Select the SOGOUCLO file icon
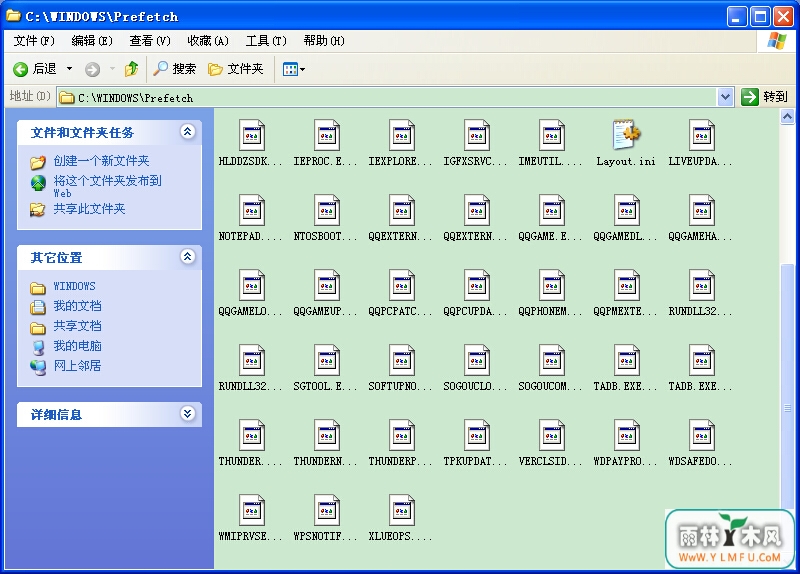Viewport: 800px width, 574px height. [x=477, y=360]
